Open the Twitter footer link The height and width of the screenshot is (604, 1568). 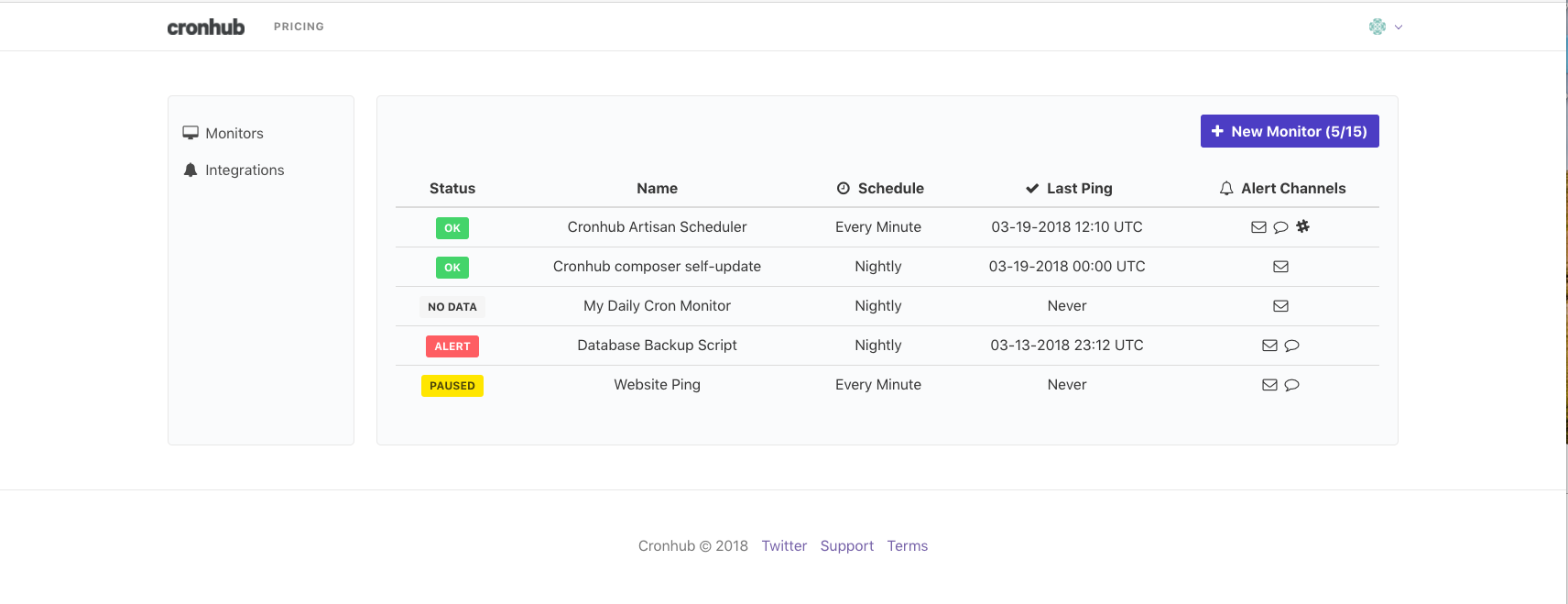tap(784, 545)
